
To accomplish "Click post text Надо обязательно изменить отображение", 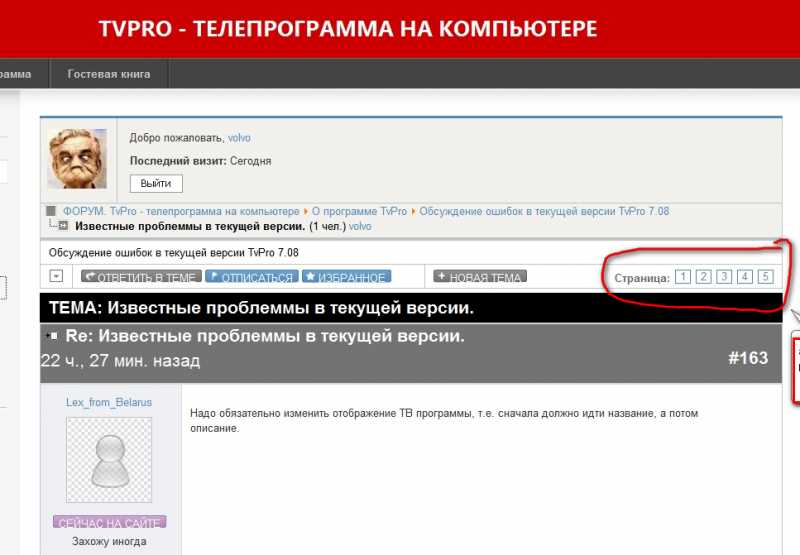I will [444, 420].
